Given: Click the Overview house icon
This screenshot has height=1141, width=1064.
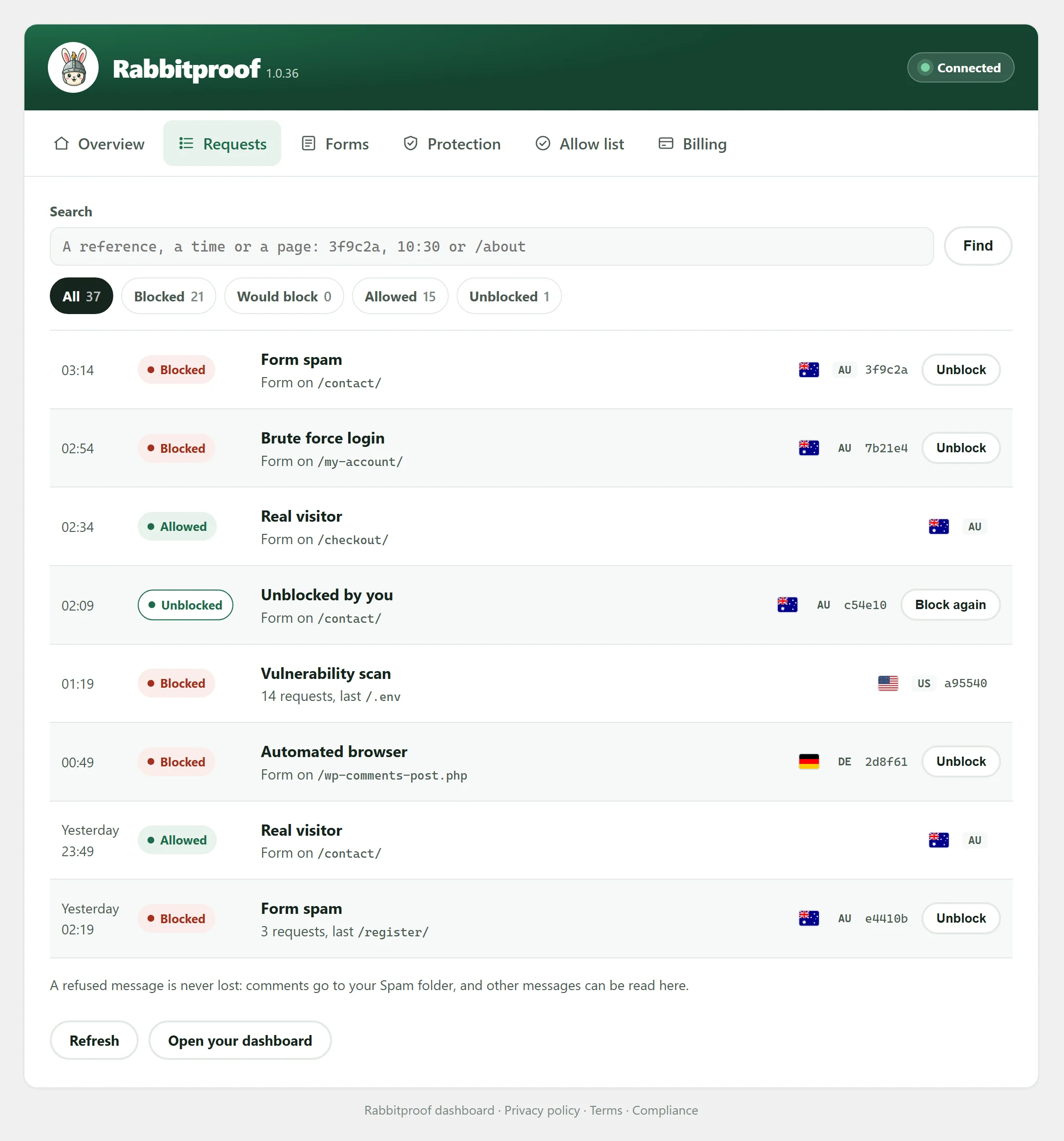Looking at the screenshot, I should coord(62,144).
